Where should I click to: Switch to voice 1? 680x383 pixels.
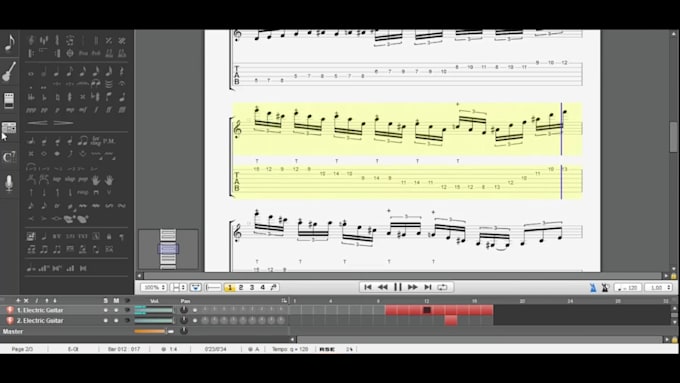pyautogui.click(x=230, y=288)
